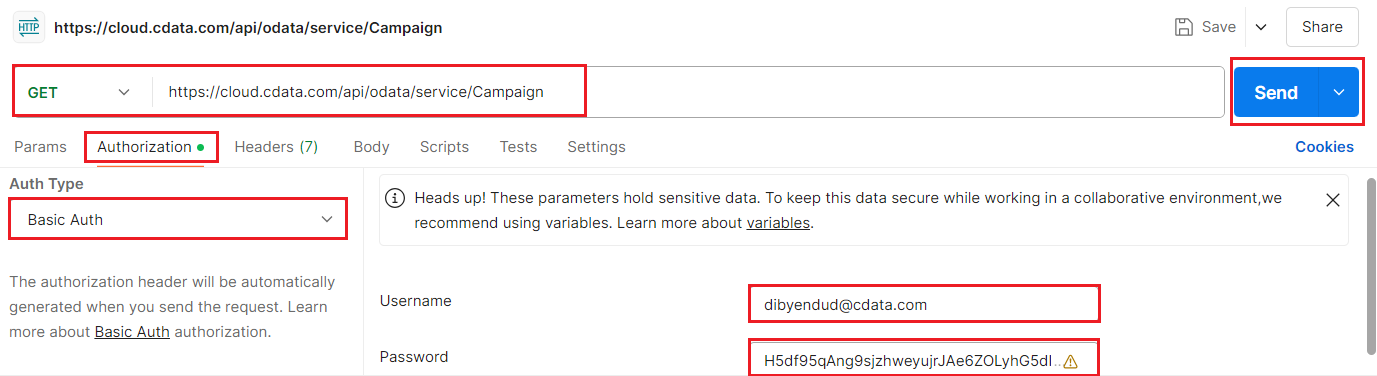Open the Scripts tab
This screenshot has width=1377, height=376.
tap(444, 147)
